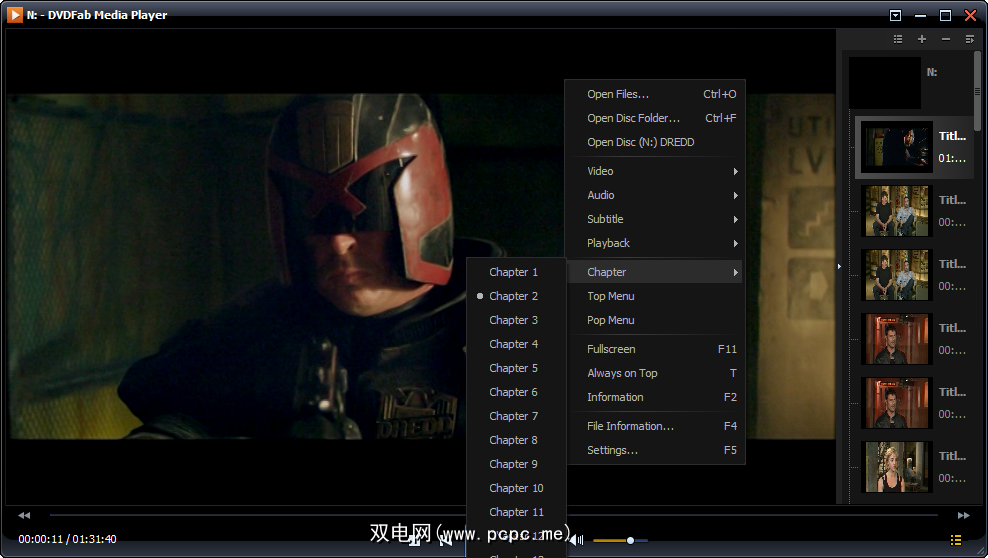Click the minus icon to remove from playlist

pyautogui.click(x=946, y=39)
